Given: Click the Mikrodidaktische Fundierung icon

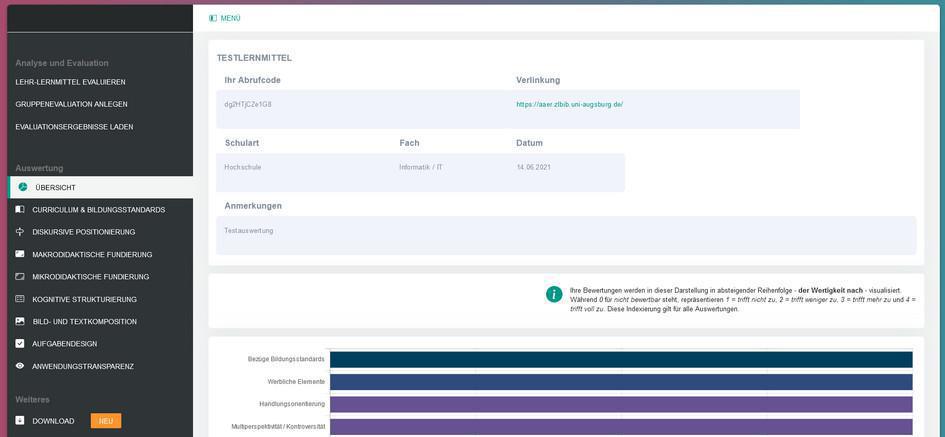Looking at the screenshot, I should [20, 277].
